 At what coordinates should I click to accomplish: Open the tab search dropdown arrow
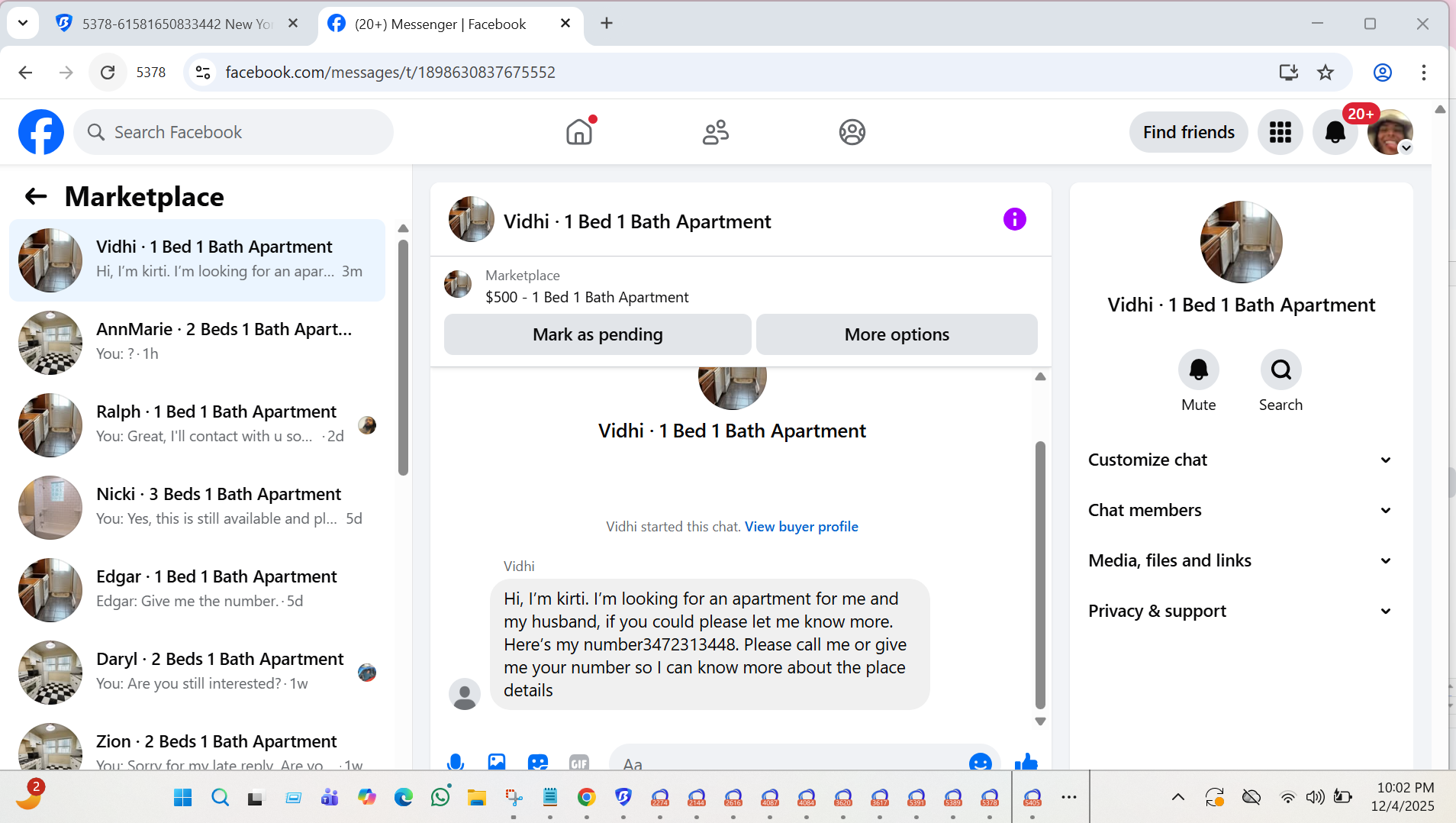23,23
